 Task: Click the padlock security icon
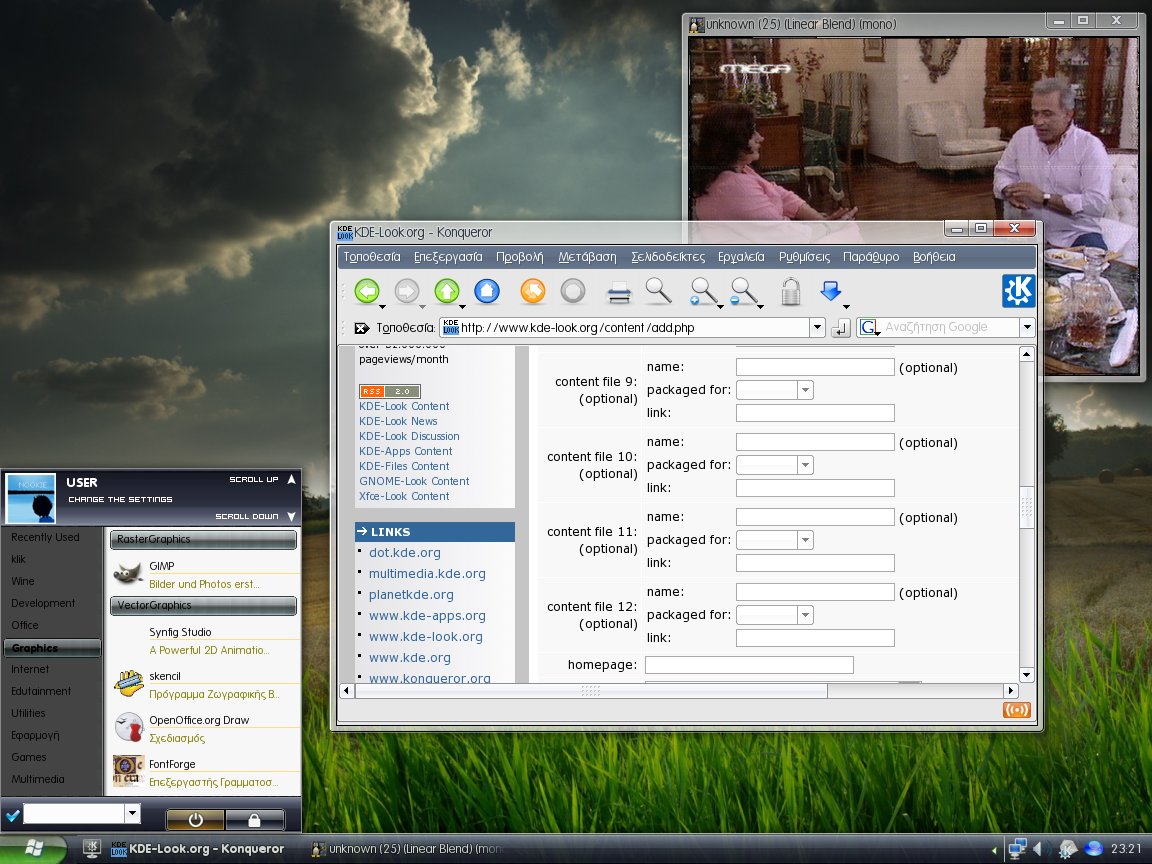[791, 292]
